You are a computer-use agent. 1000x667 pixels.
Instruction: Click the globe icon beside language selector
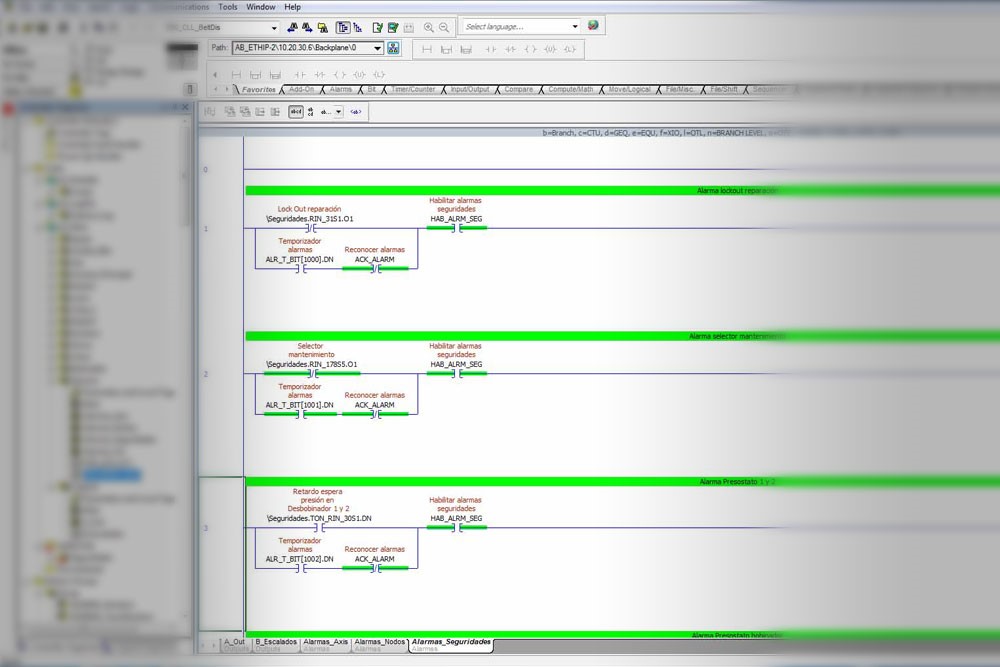593,26
